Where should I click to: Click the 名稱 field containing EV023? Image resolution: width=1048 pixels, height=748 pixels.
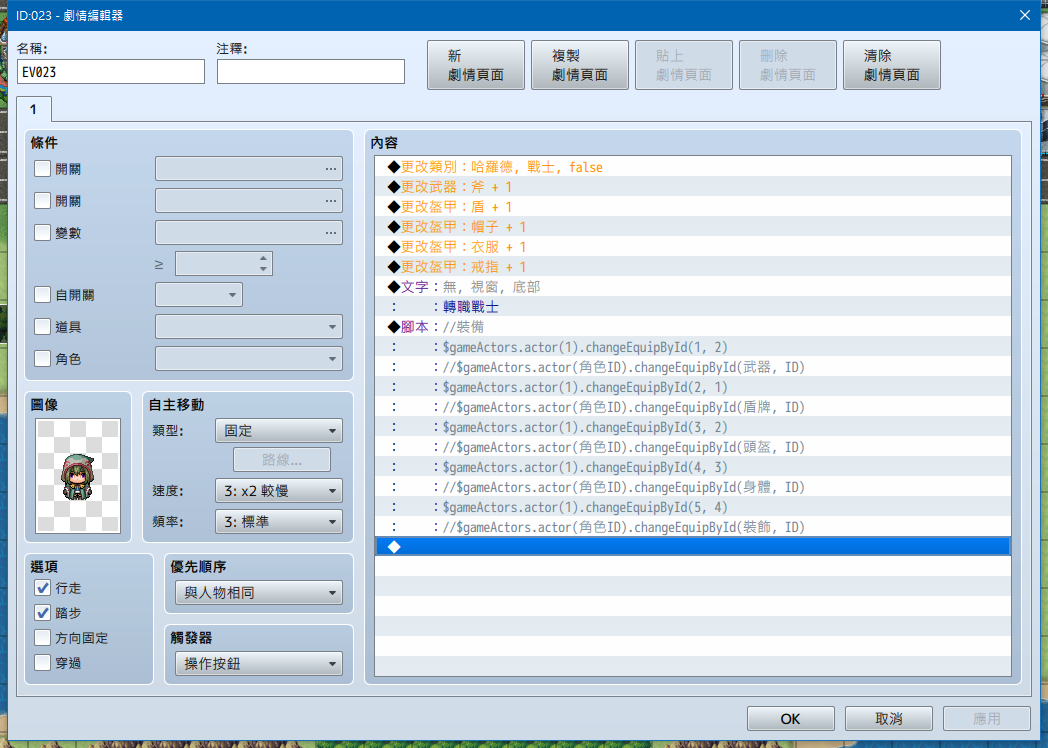(x=111, y=72)
